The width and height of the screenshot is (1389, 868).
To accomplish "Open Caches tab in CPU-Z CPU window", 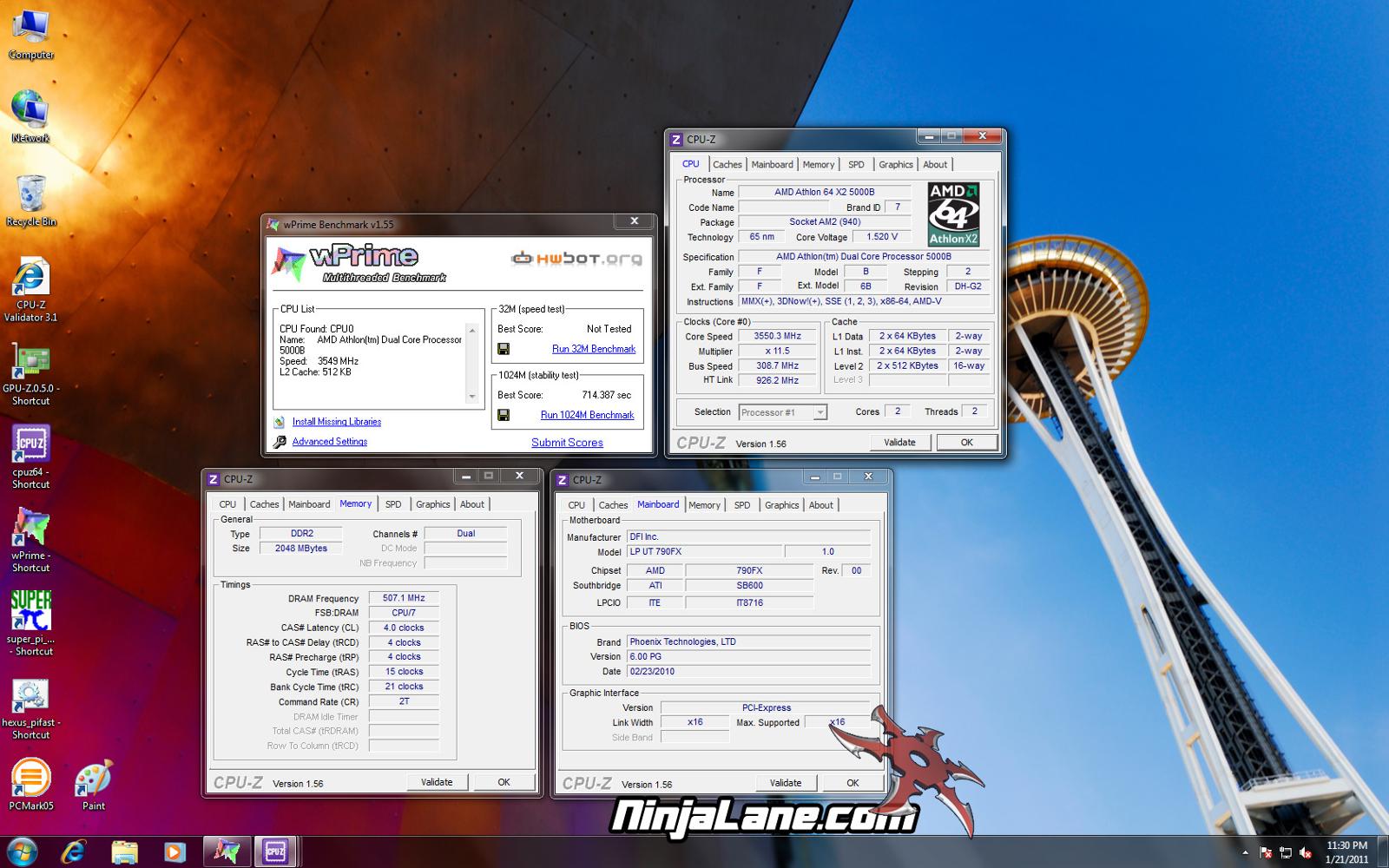I will 727,164.
